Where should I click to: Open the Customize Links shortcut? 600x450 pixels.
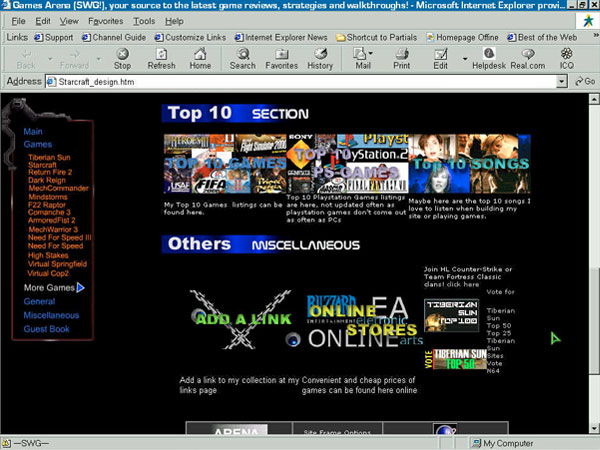point(190,38)
